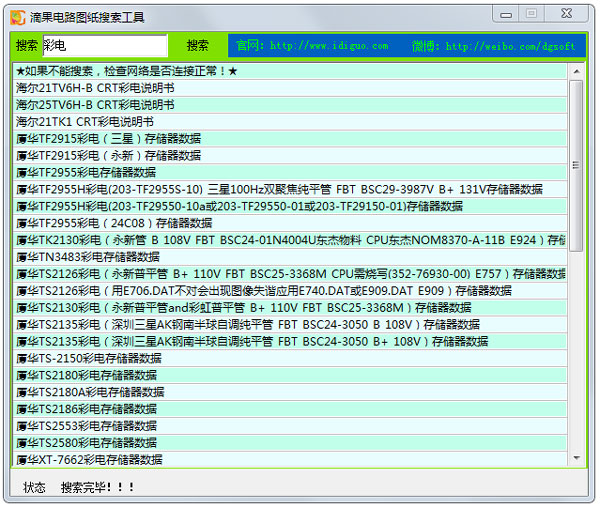This screenshot has height=508, width=600.
Task: Select row 厦华TS2130彩电 永新普平管and彩虹普平管
Action: pos(290,308)
